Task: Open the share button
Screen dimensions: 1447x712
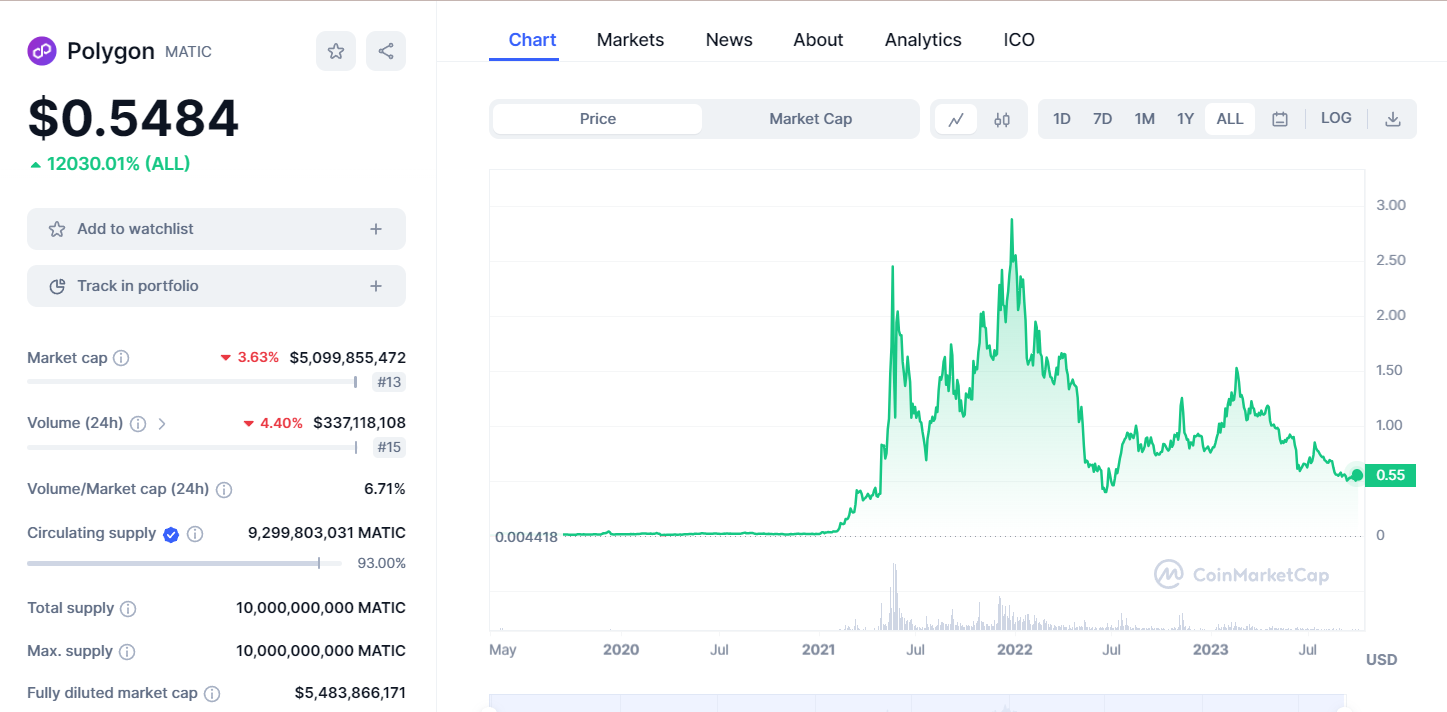Action: pyautogui.click(x=386, y=51)
